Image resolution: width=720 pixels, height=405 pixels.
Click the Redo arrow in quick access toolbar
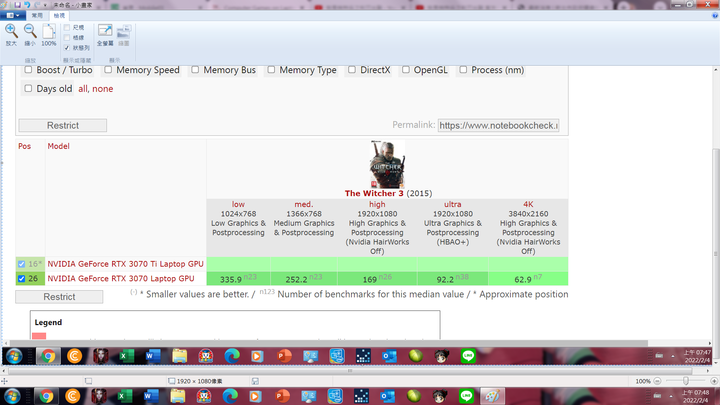click(37, 5)
